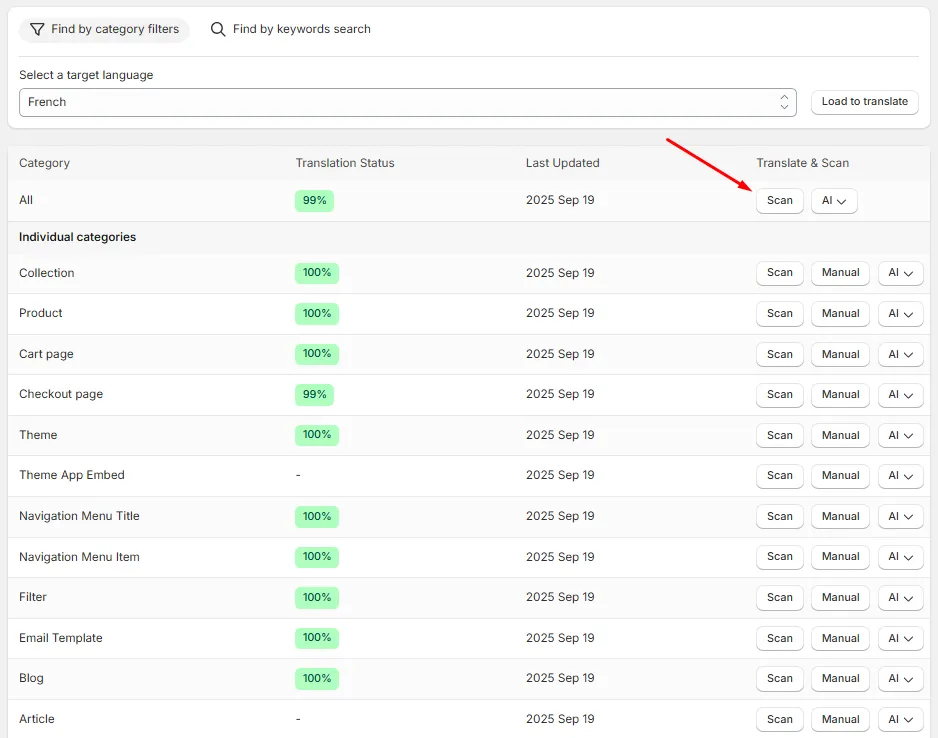Image resolution: width=938 pixels, height=738 pixels.
Task: Open AI dropdown for Navigation Menu Title
Action: pos(900,516)
